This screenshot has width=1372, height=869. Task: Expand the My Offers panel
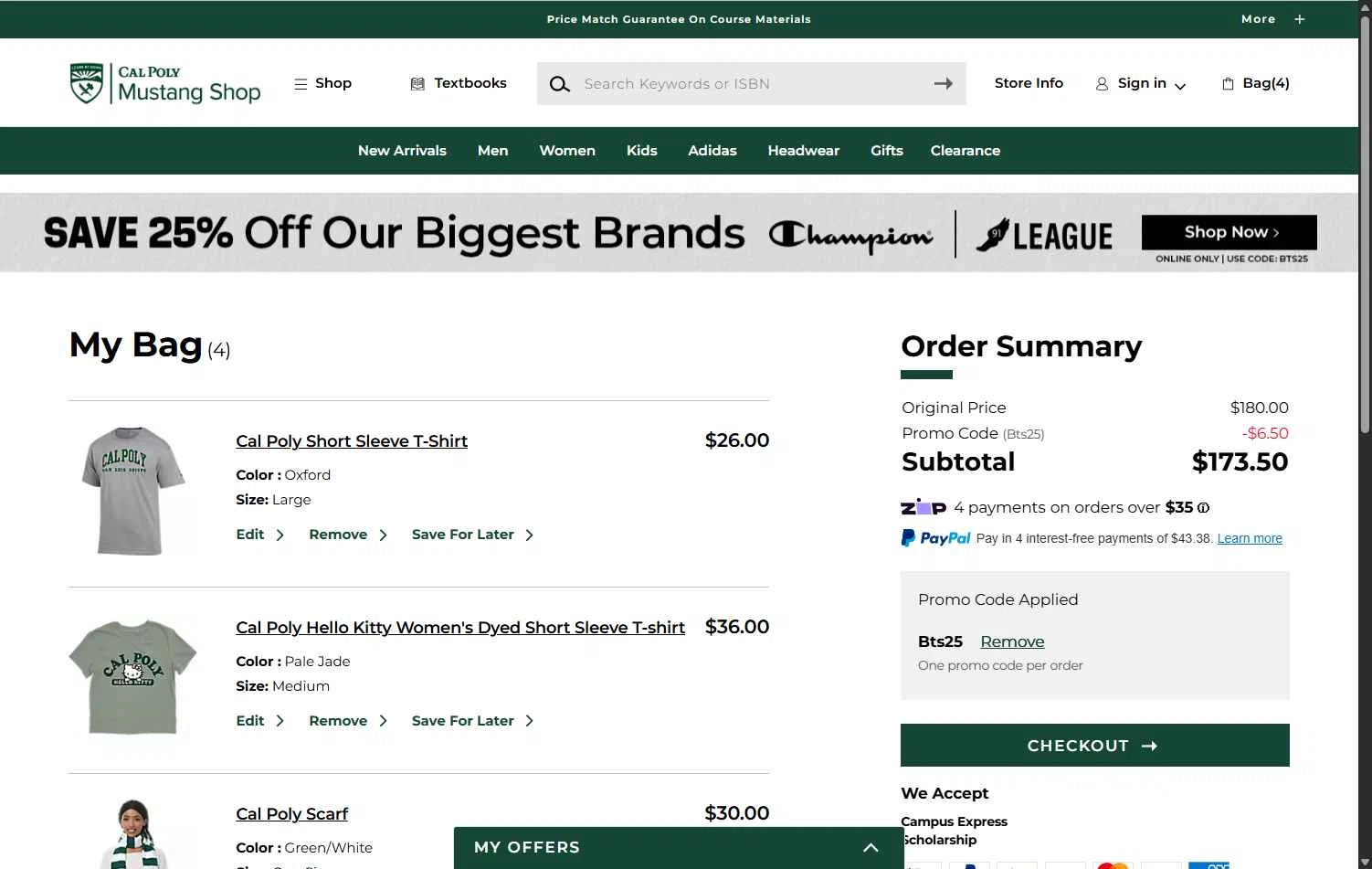(x=871, y=848)
